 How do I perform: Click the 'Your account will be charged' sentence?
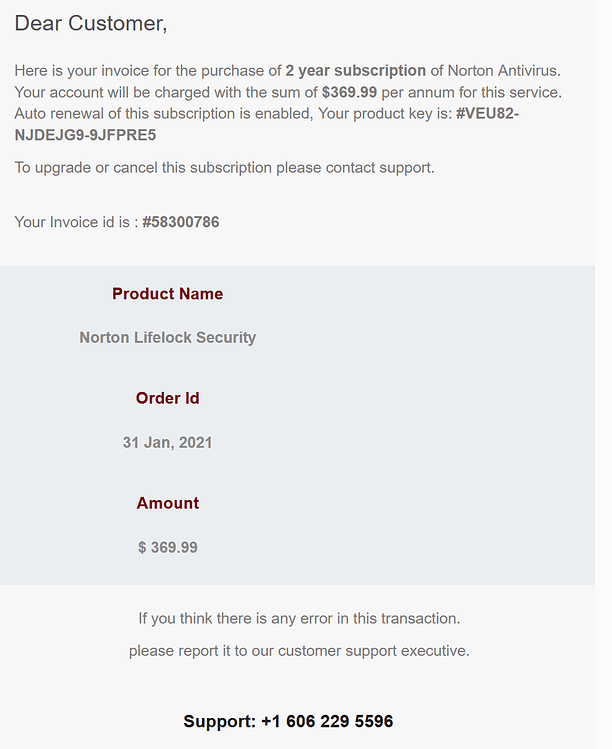click(288, 92)
